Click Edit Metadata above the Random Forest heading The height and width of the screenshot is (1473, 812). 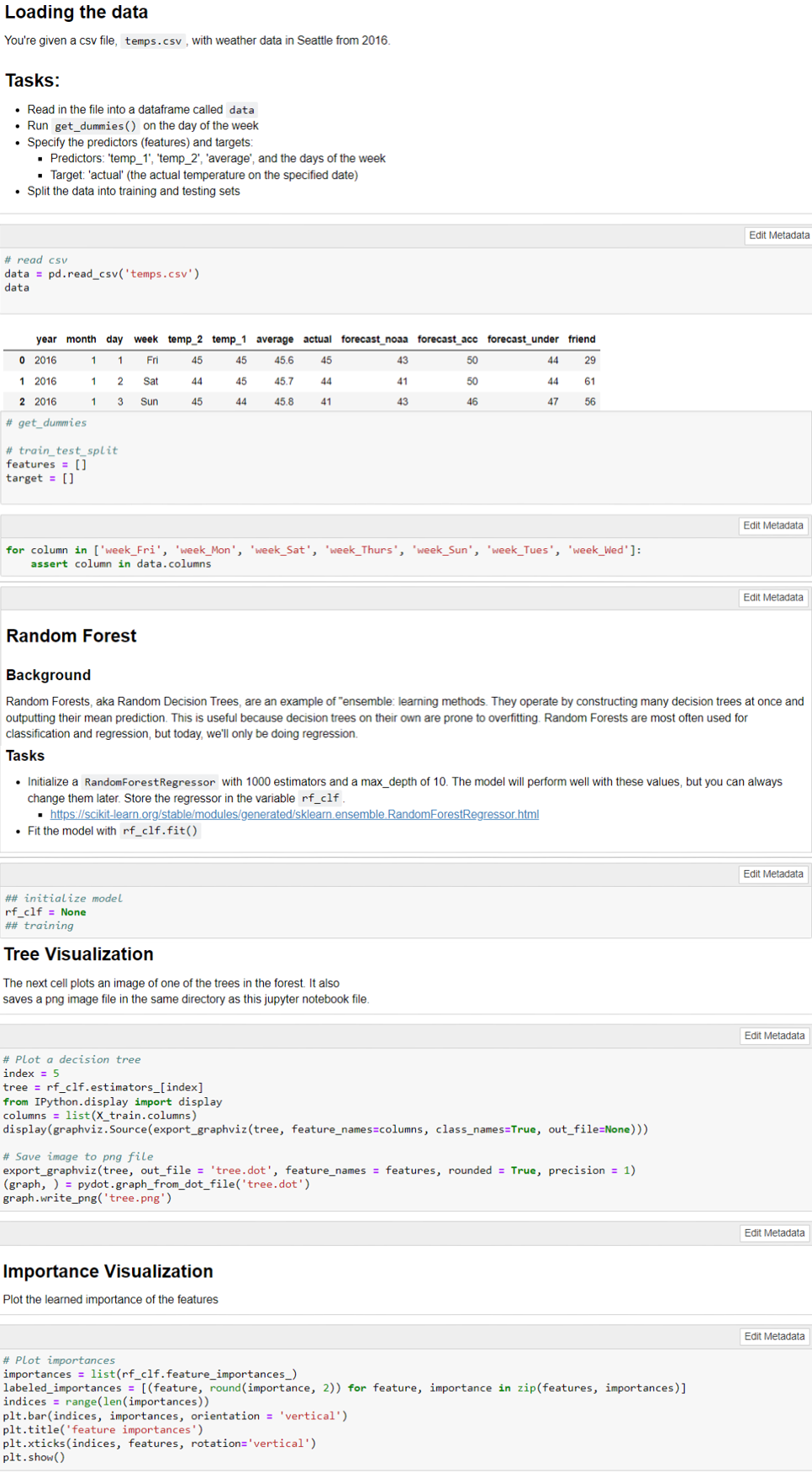(773, 598)
